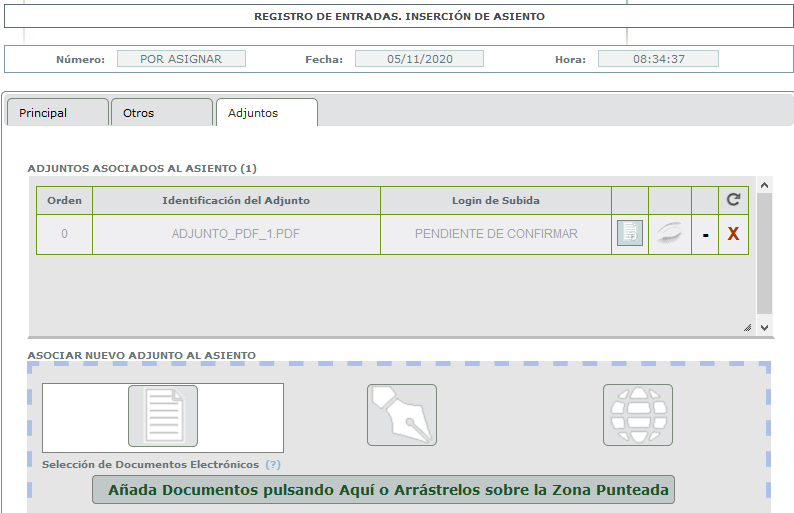Select the Adjuntos tab
The image size is (794, 513).
tap(267, 112)
